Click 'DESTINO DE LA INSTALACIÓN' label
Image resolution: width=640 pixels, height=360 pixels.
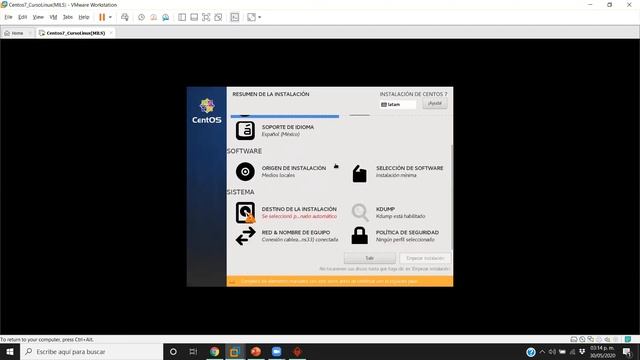pos(299,209)
